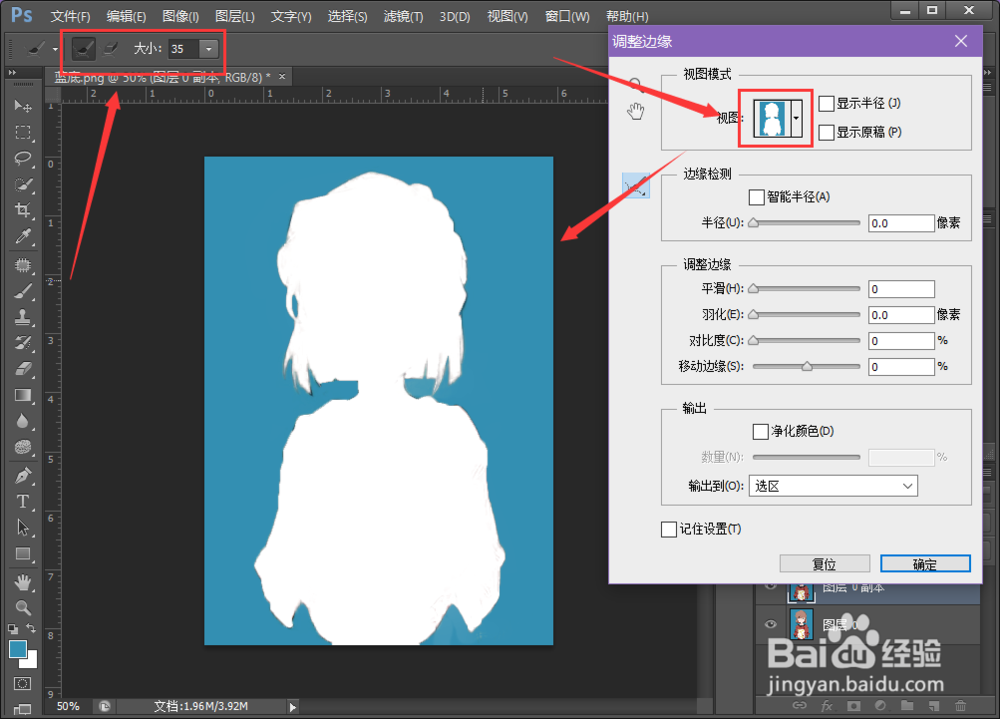Select the Clone Stamp tool
Viewport: 1000px width, 719px height.
[23, 317]
